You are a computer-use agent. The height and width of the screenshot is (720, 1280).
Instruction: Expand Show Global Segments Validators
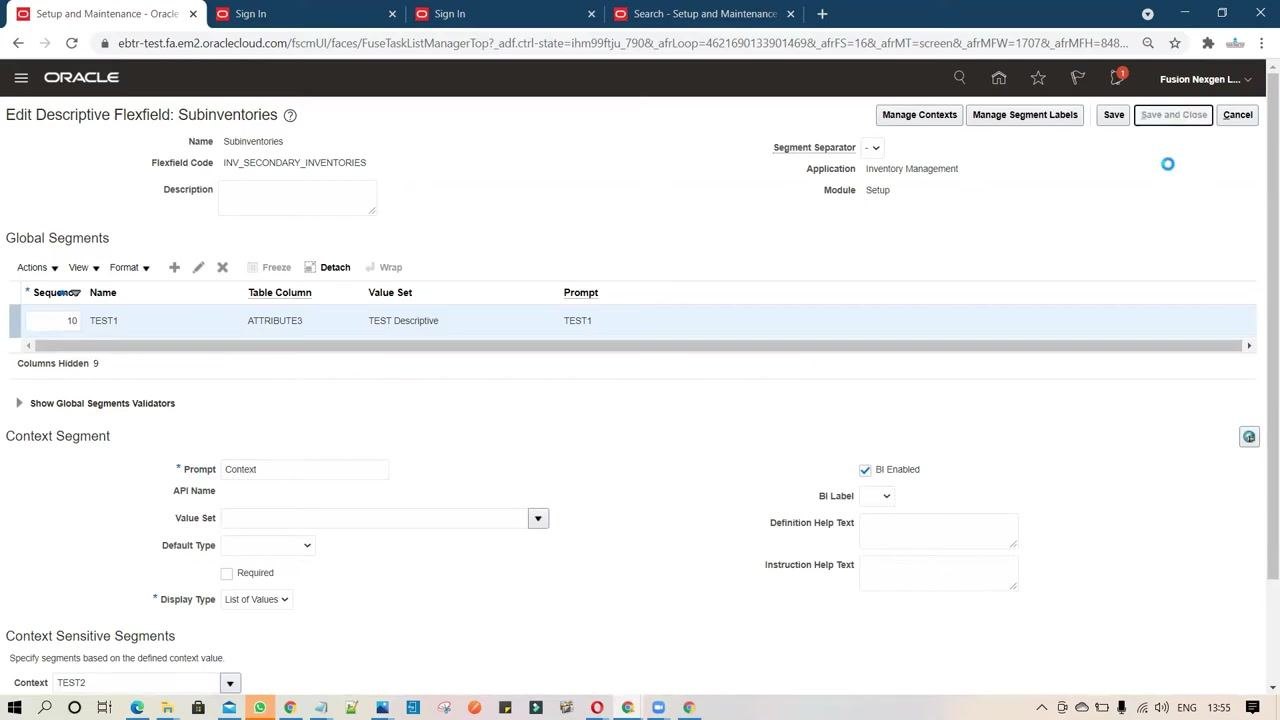(19, 403)
